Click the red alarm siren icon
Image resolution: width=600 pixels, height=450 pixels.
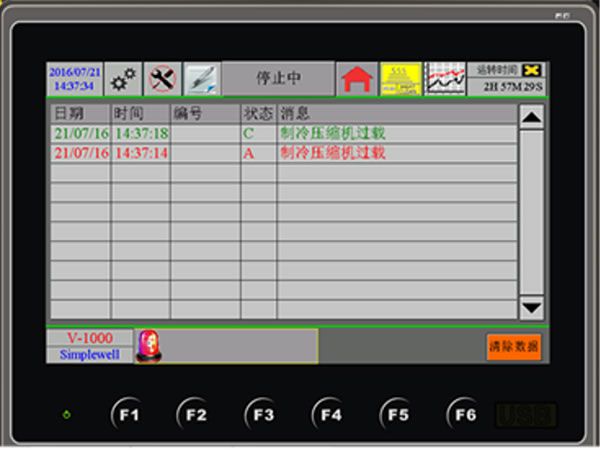point(149,346)
